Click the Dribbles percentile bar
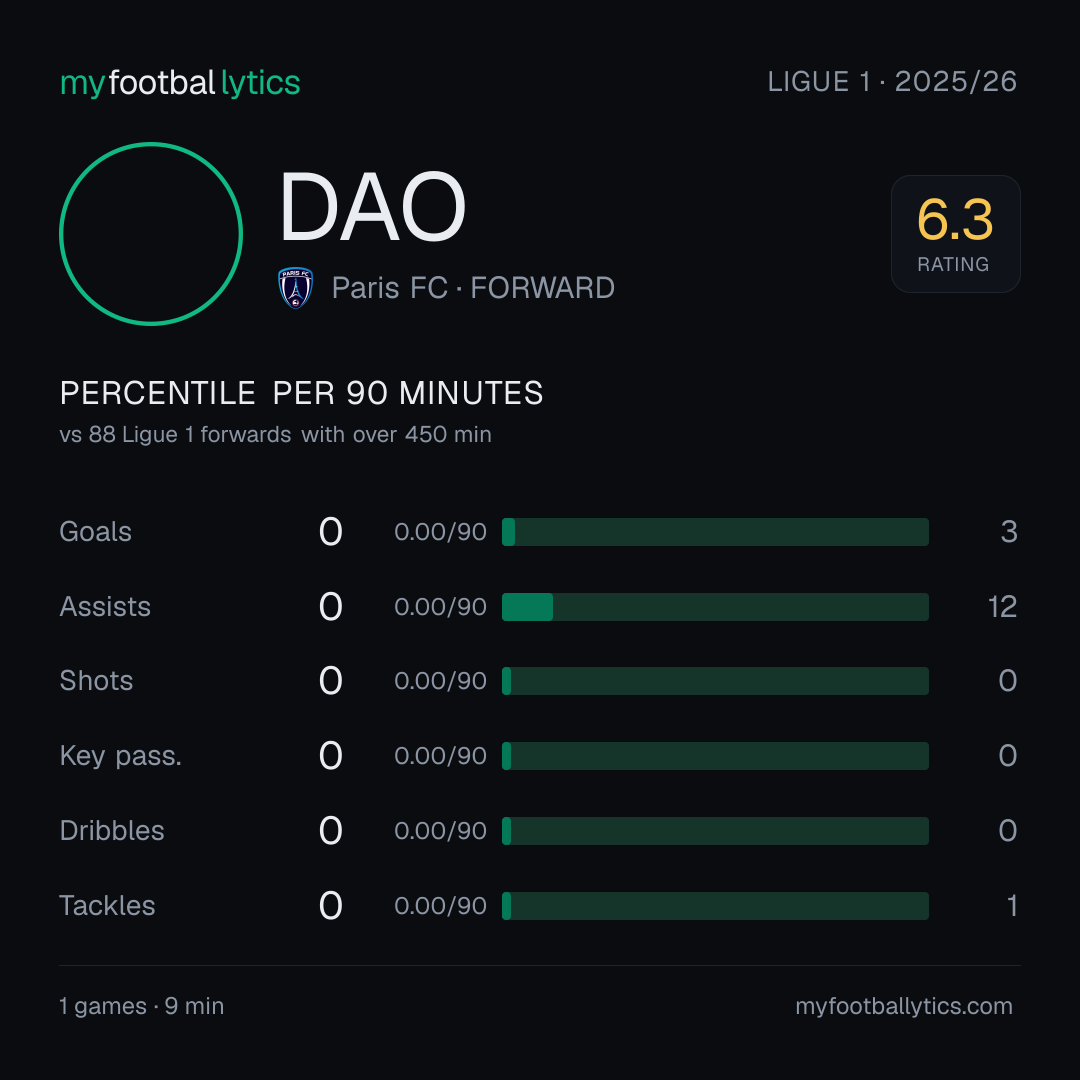 click(715, 831)
